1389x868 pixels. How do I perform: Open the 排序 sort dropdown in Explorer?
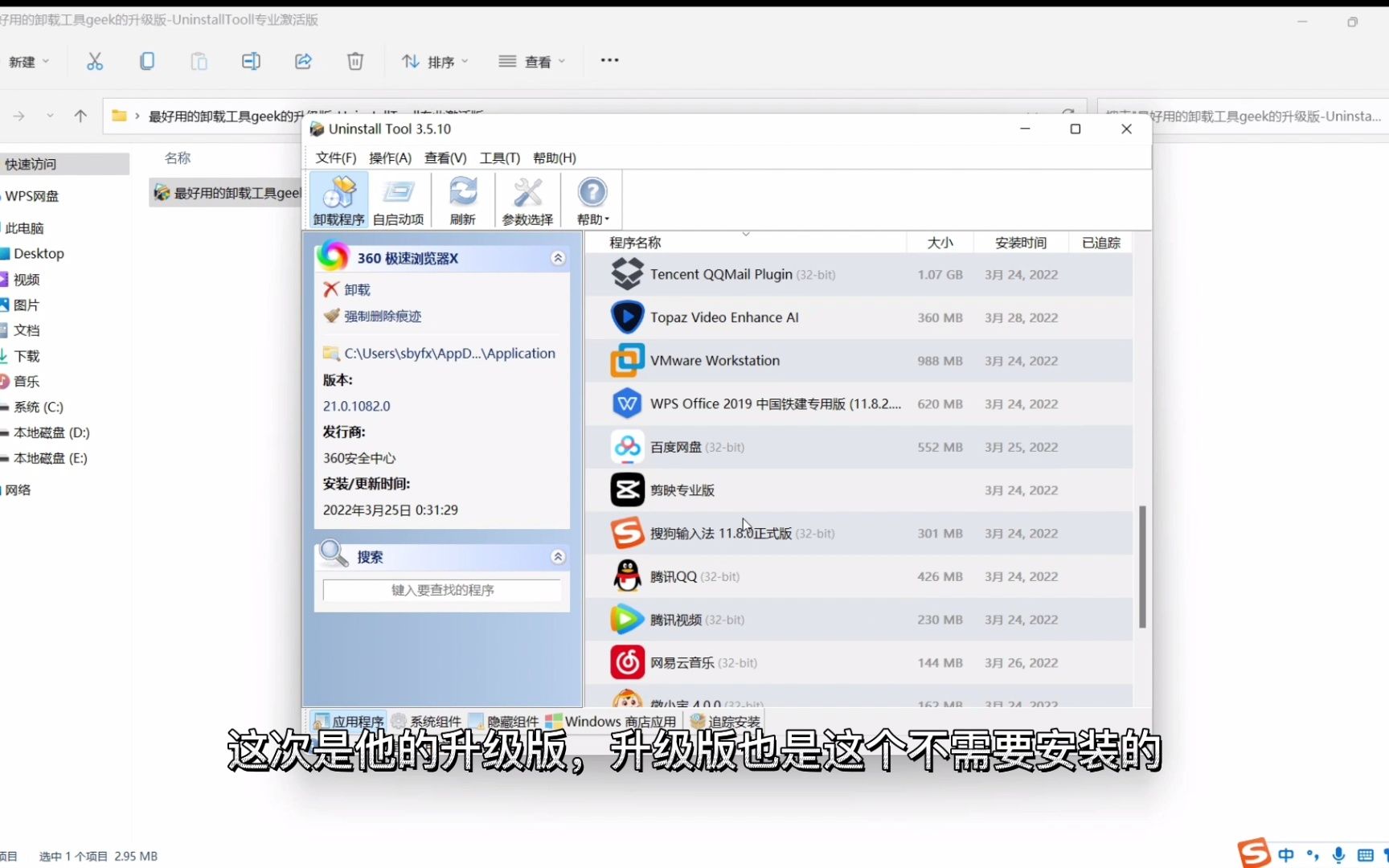coord(435,61)
